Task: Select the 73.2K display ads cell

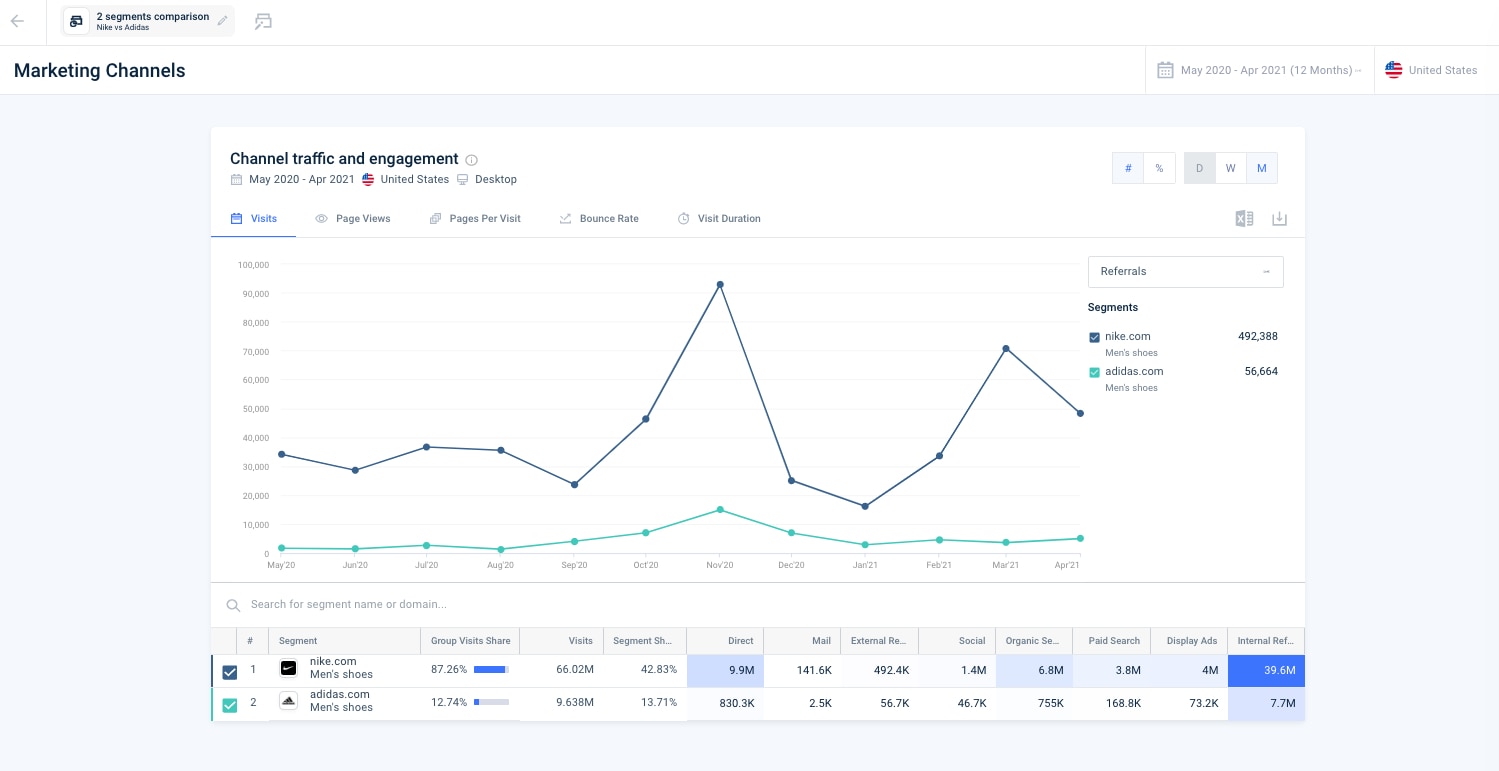Action: (1189, 704)
